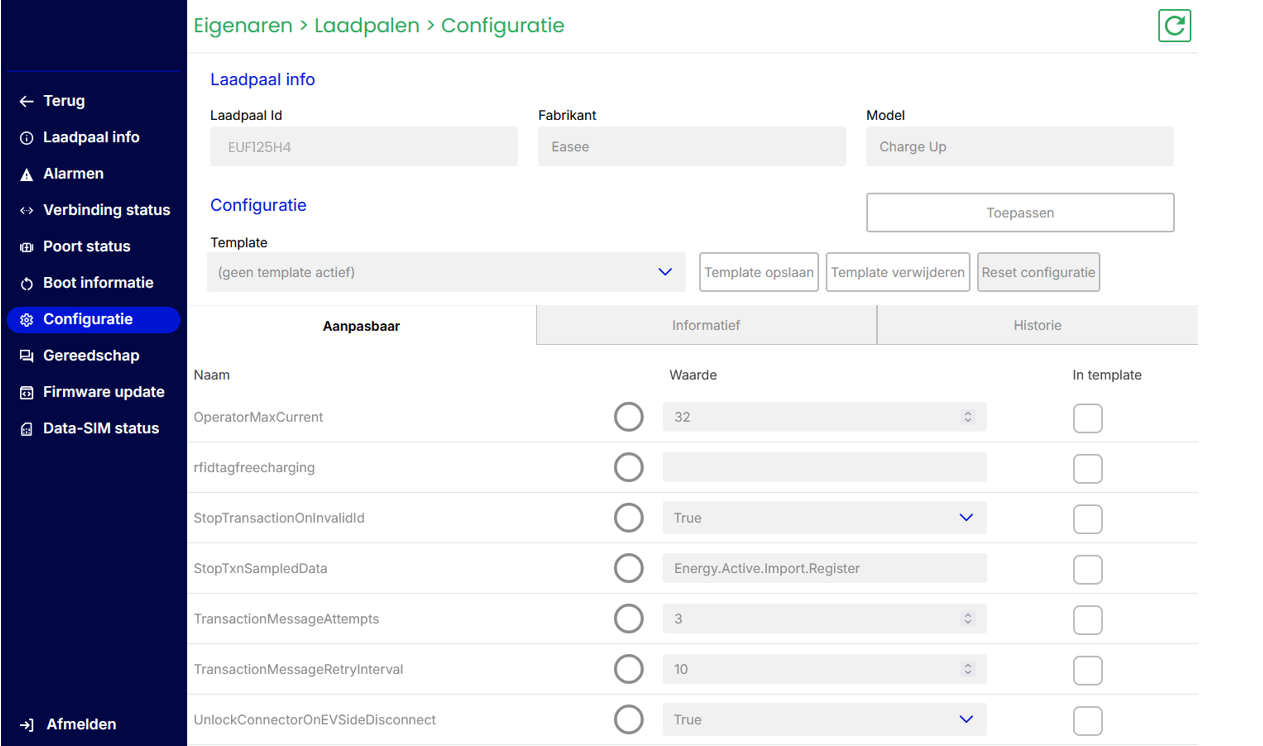Click the Terug back arrow icon
The width and height of the screenshot is (1263, 746).
(x=27, y=102)
